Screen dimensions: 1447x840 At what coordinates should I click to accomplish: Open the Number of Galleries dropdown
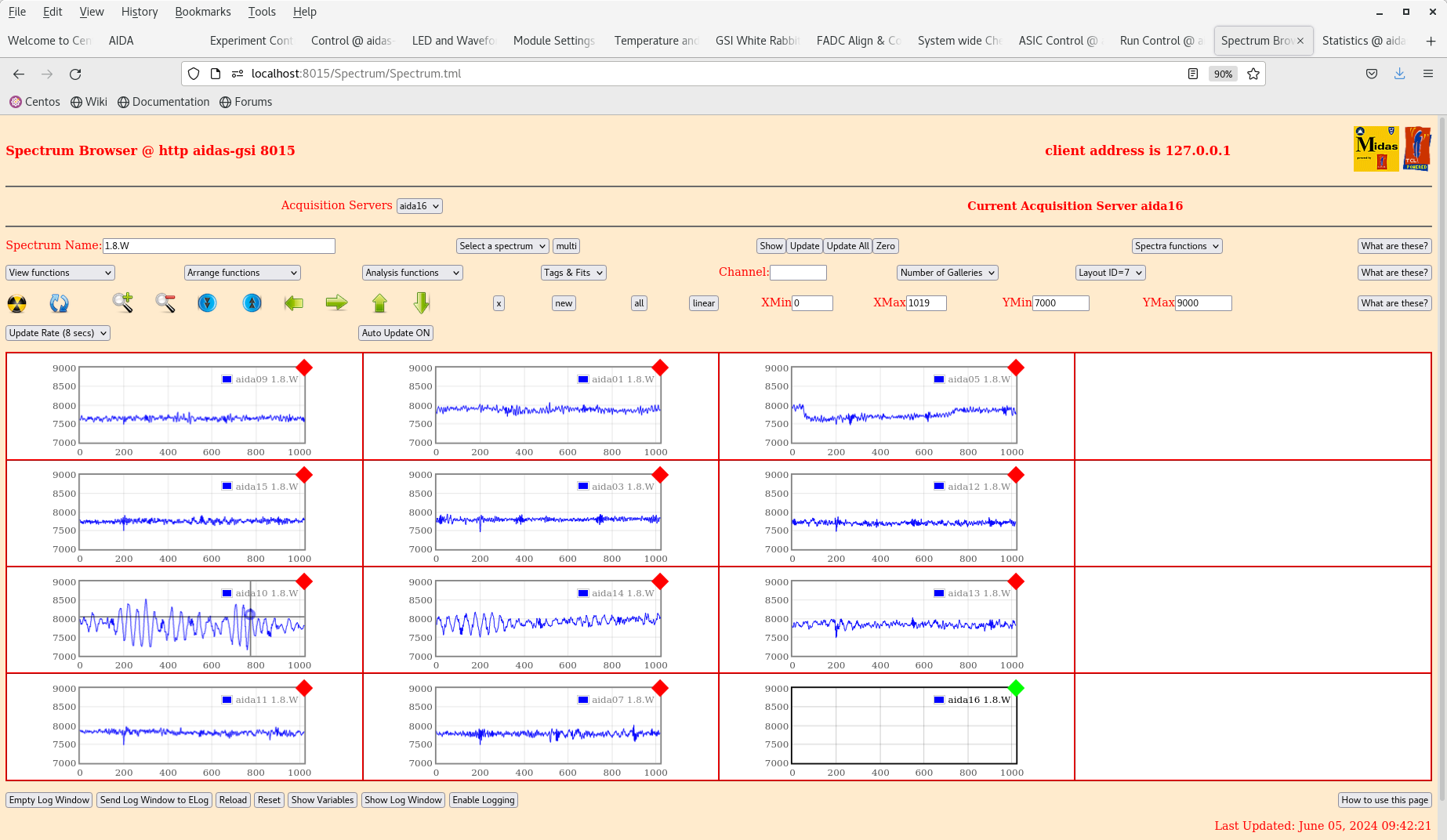coord(948,273)
